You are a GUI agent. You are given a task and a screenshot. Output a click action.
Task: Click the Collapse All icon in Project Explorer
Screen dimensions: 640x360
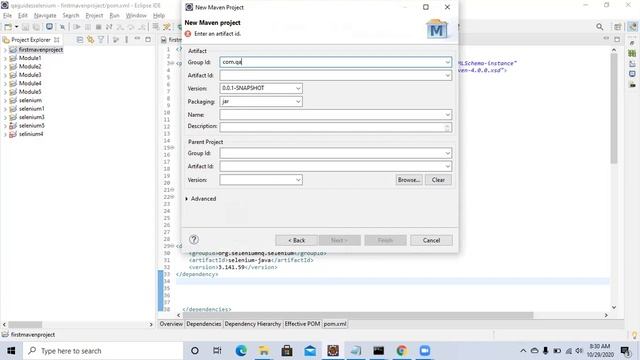tap(80, 40)
